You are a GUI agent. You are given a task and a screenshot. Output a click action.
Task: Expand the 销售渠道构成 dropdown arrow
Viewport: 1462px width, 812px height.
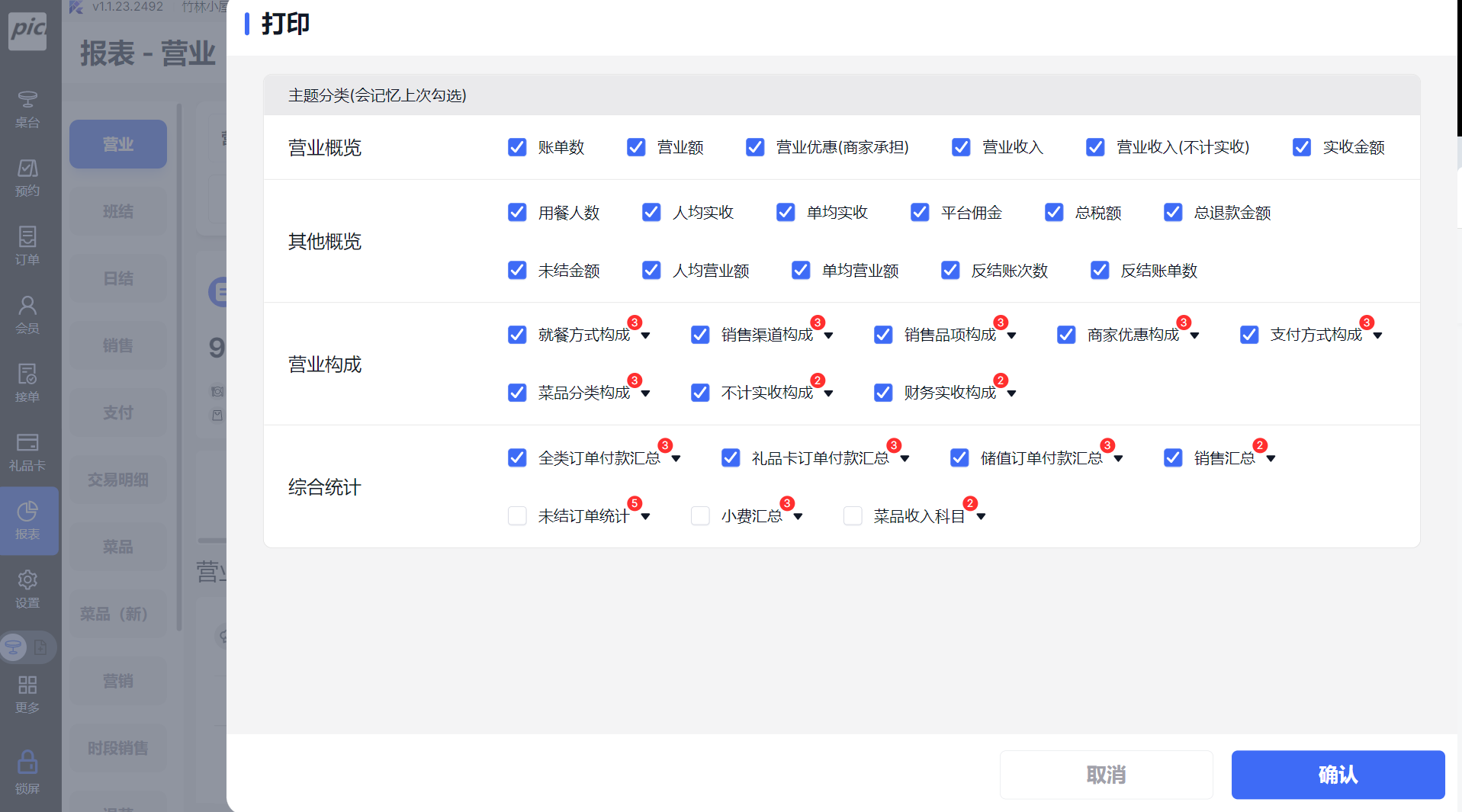click(829, 335)
